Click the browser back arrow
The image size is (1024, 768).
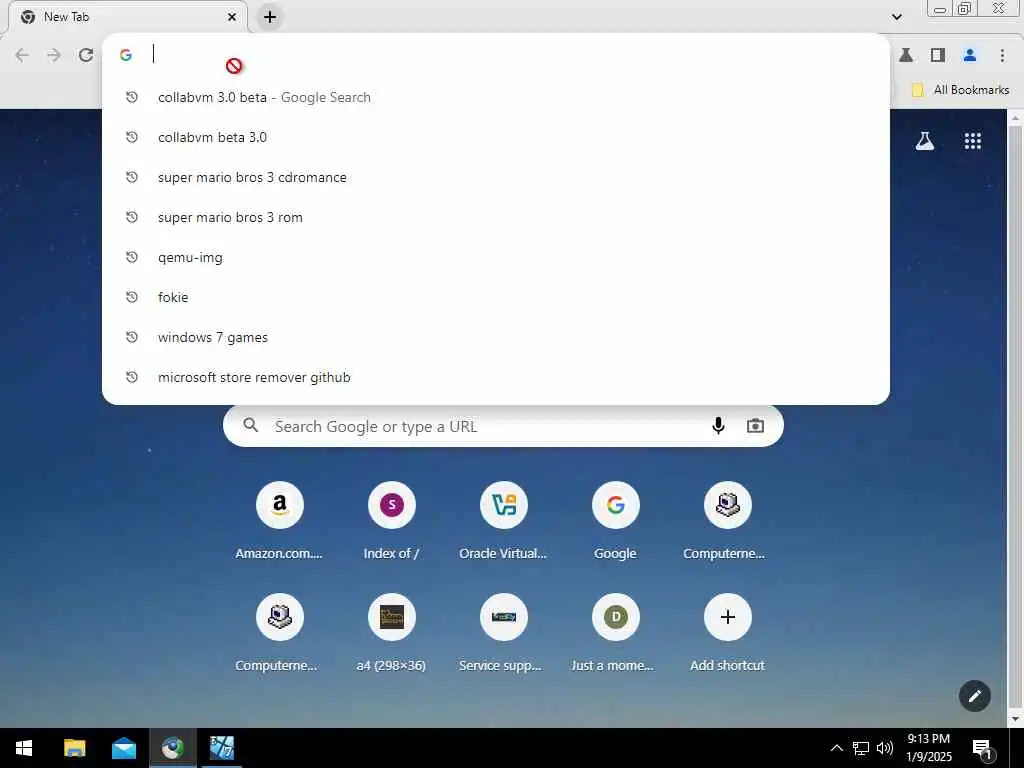[22, 56]
